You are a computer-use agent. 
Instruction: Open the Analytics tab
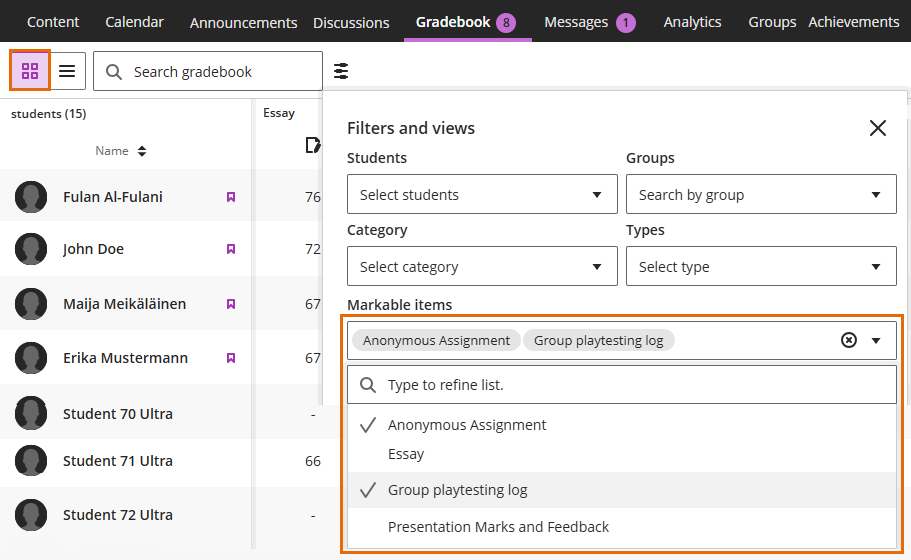click(x=693, y=22)
